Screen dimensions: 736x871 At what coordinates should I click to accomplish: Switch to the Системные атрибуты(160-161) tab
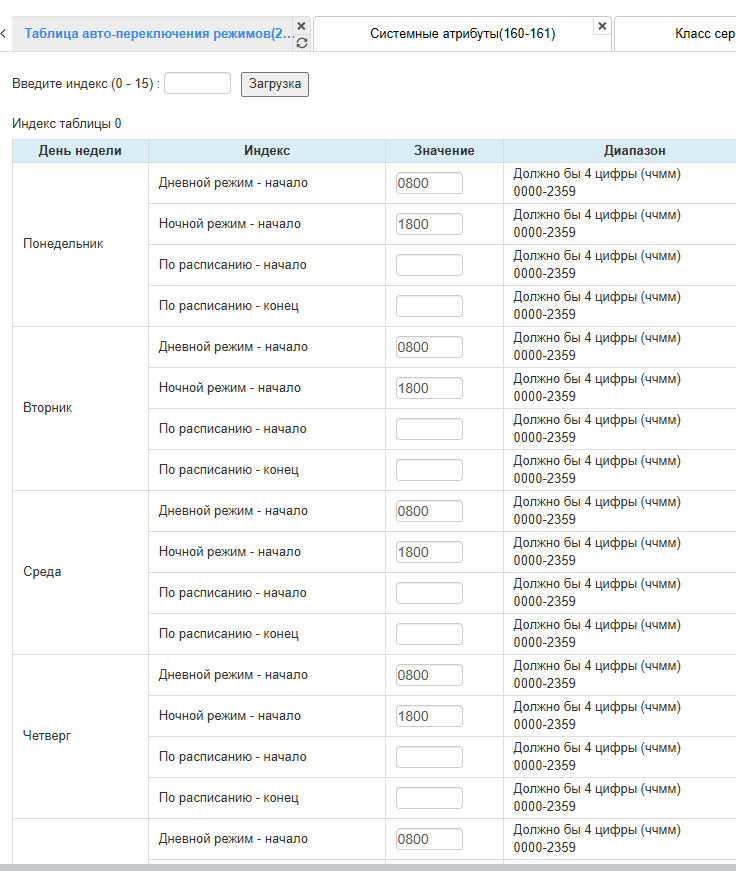click(x=462, y=34)
